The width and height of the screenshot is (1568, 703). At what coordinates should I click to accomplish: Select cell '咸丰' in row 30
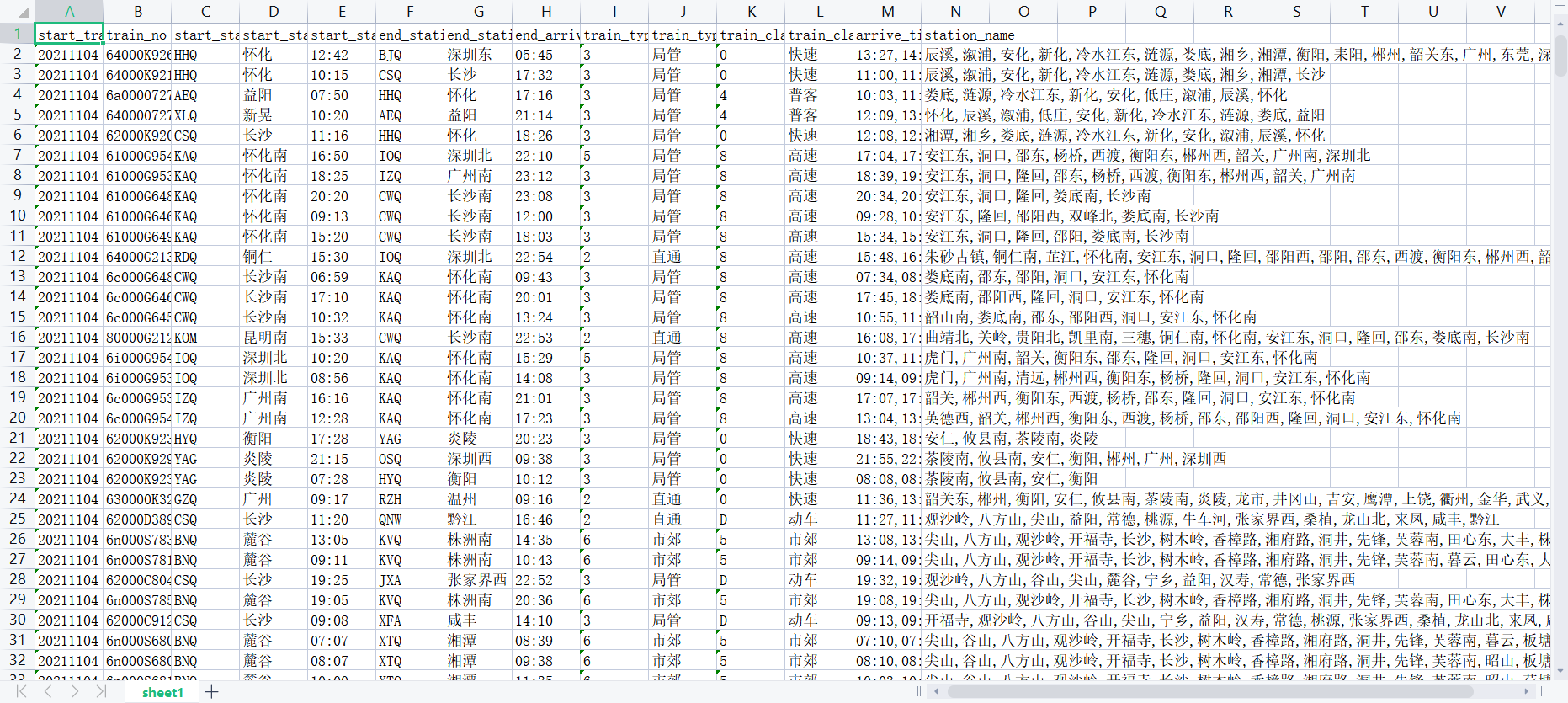(x=478, y=620)
